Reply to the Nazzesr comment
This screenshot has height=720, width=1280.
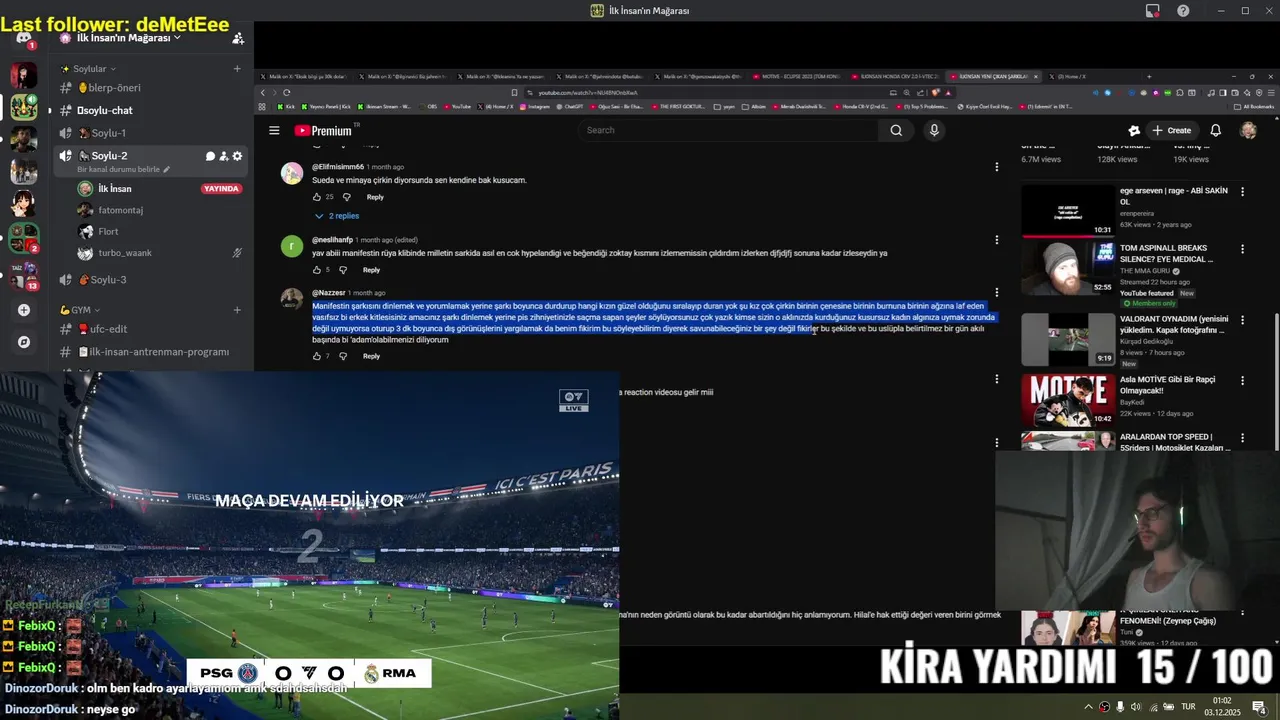pos(371,356)
